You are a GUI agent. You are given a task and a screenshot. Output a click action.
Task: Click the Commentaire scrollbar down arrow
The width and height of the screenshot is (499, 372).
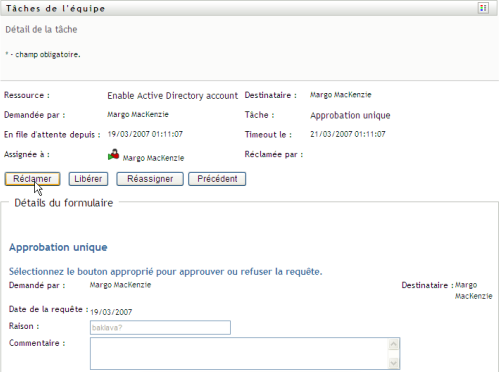coord(394,363)
